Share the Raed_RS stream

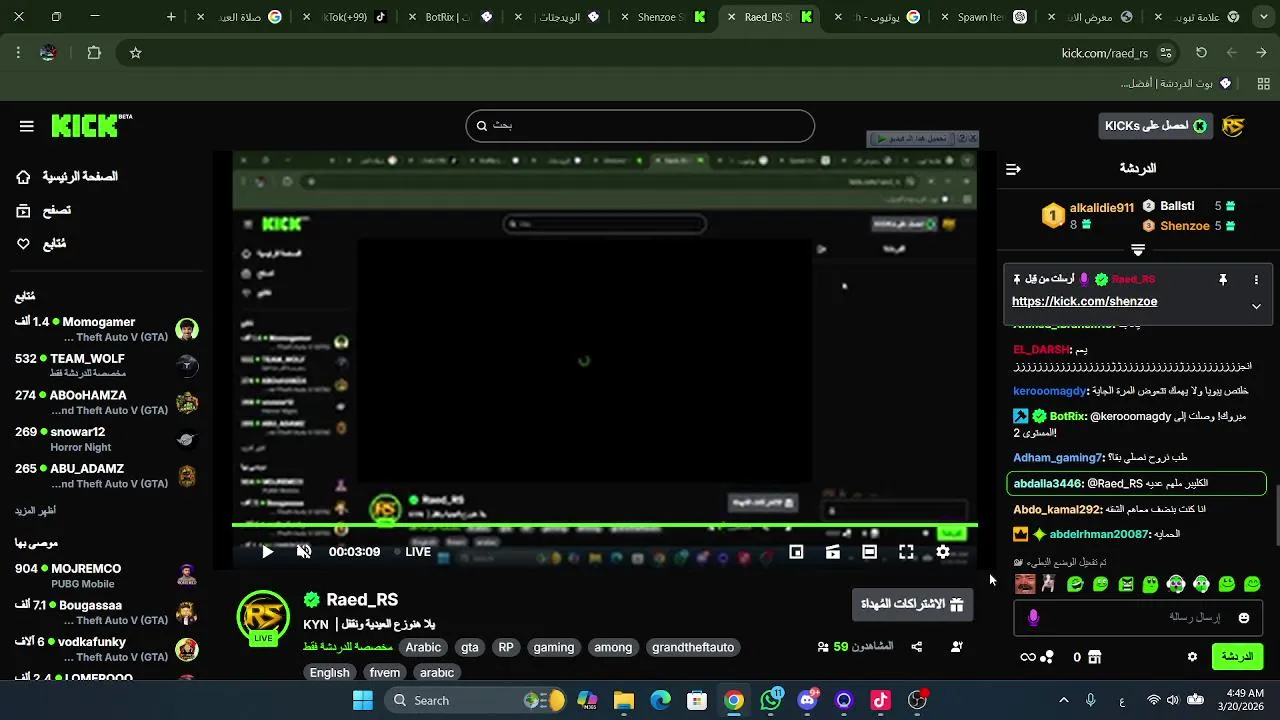[x=916, y=647]
